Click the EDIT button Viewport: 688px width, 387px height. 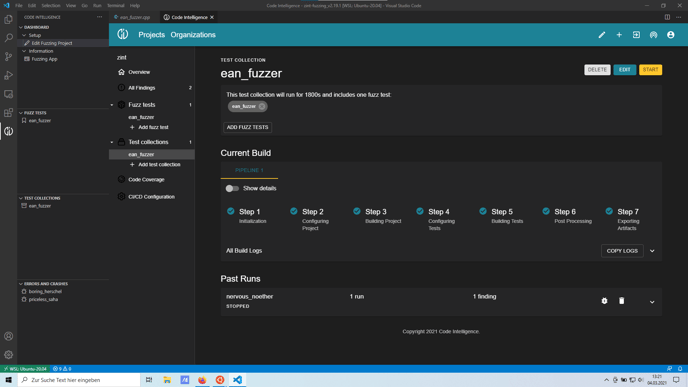625,70
